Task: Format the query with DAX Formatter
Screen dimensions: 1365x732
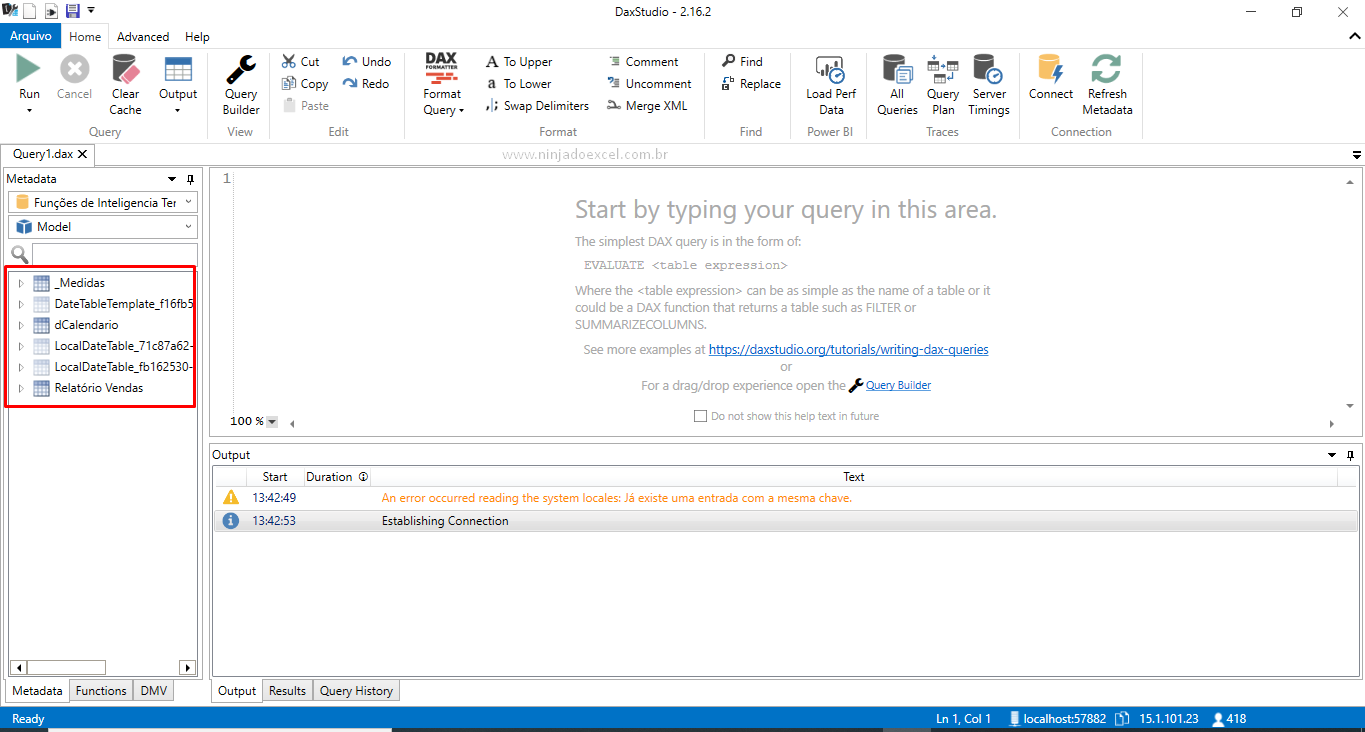Action: 441,84
